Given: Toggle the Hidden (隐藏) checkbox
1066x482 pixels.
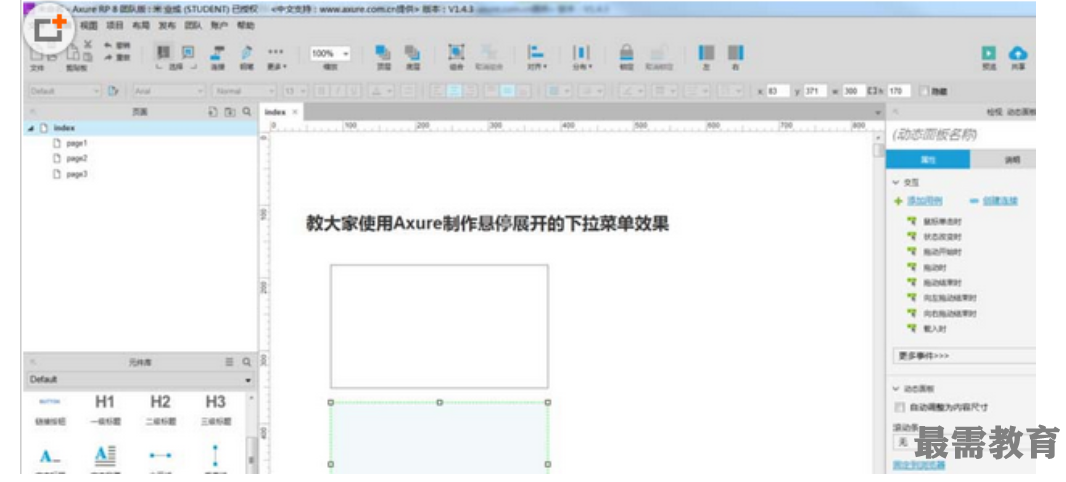Looking at the screenshot, I should tap(925, 90).
